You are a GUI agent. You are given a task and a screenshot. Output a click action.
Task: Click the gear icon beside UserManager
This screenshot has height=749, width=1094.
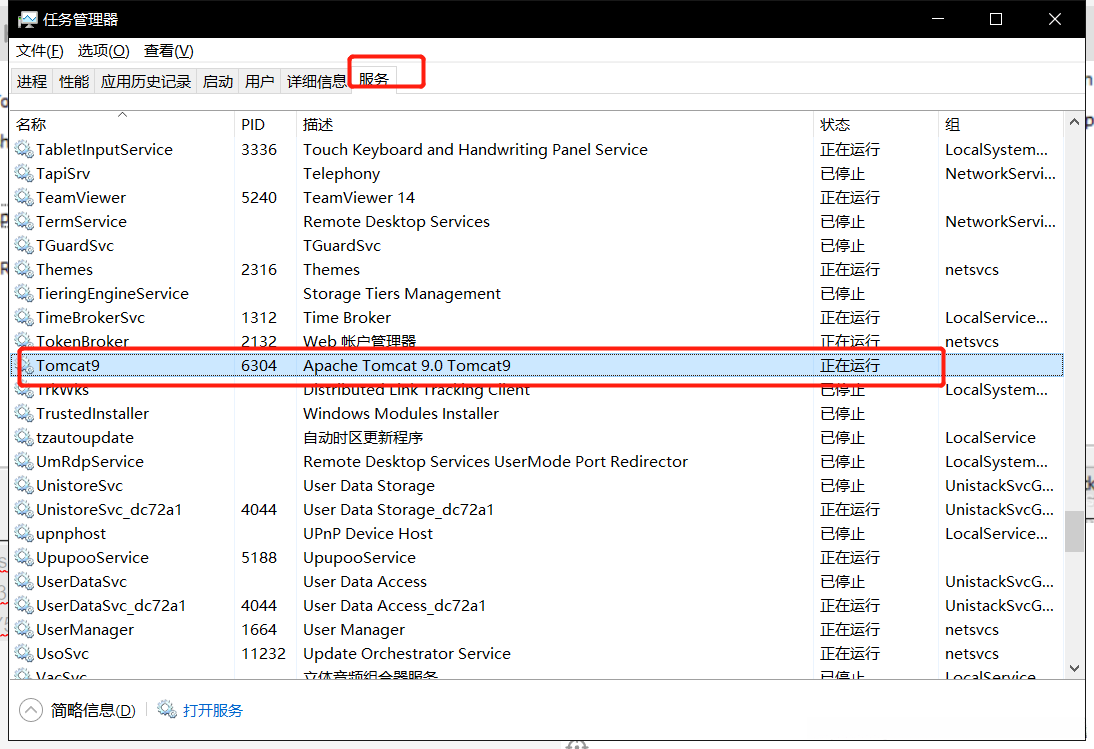click(x=24, y=630)
